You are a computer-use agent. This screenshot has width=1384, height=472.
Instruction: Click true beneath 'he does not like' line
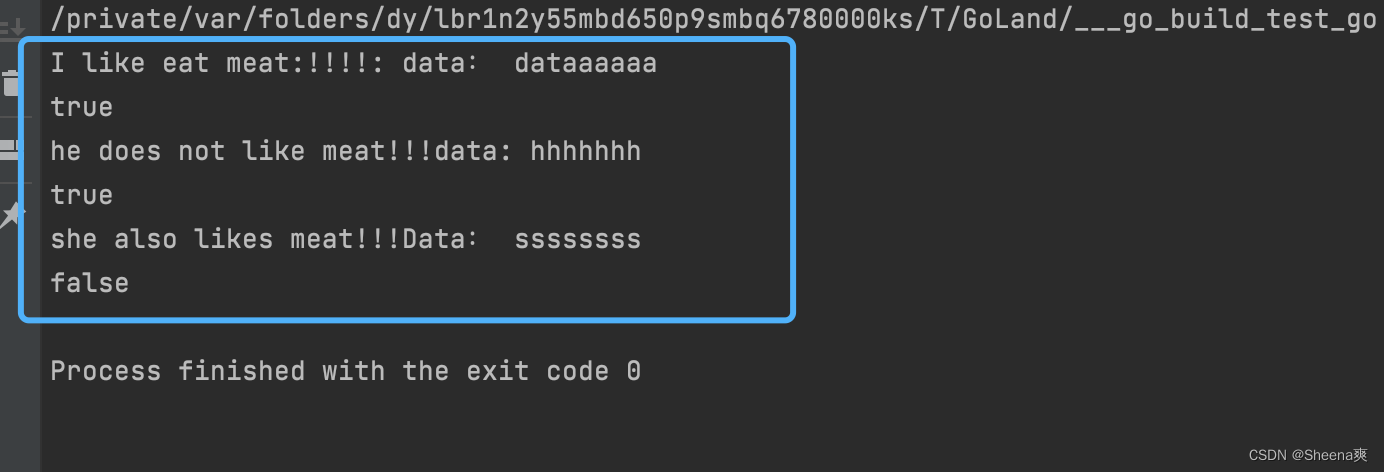pos(82,195)
